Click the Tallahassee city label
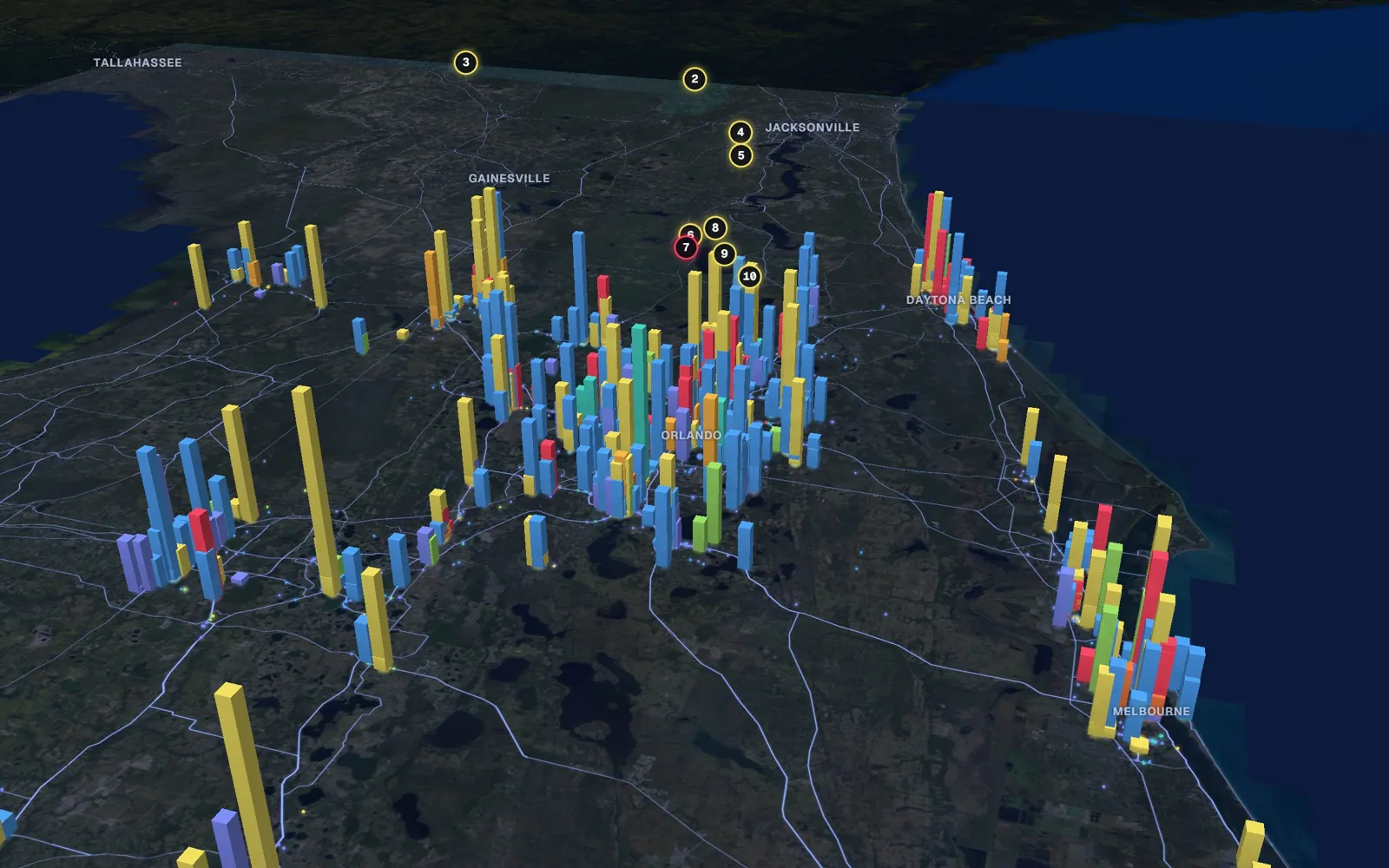The height and width of the screenshot is (868, 1389). [138, 62]
